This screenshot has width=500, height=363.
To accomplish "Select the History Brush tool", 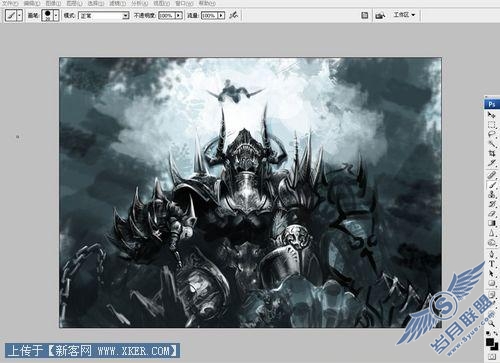I will click(x=491, y=204).
